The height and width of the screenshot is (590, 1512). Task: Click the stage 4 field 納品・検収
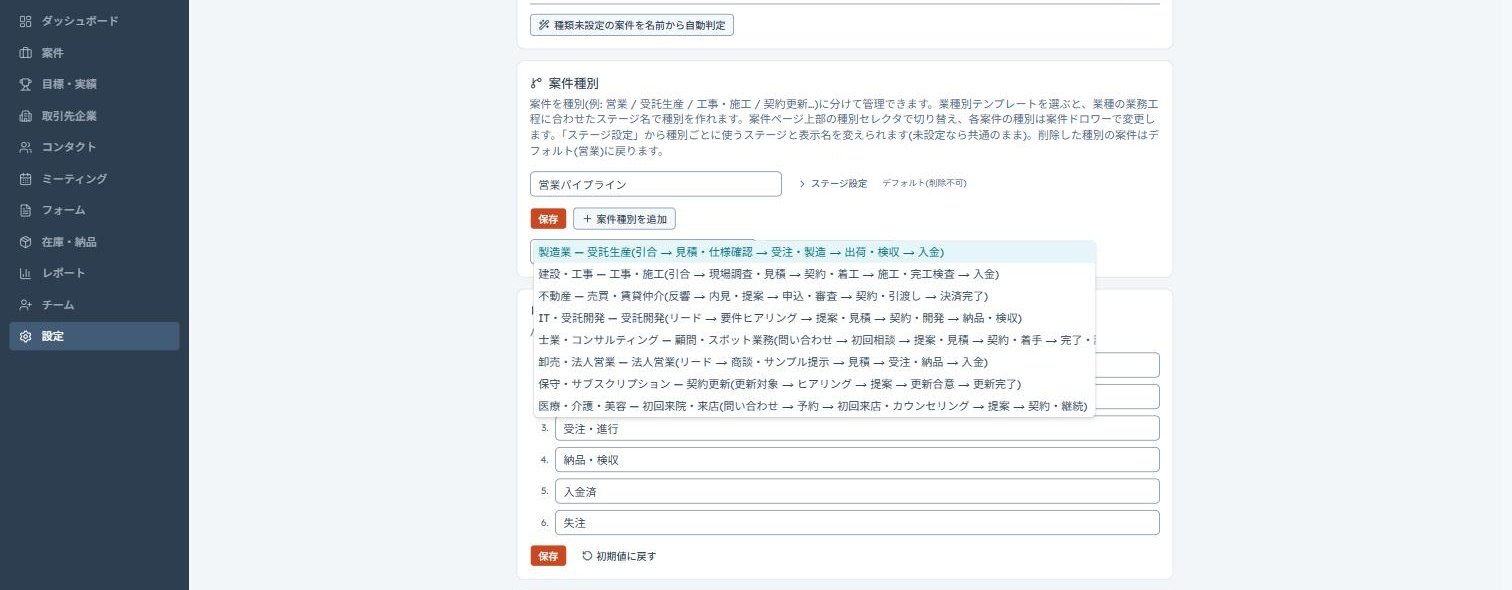point(857,460)
